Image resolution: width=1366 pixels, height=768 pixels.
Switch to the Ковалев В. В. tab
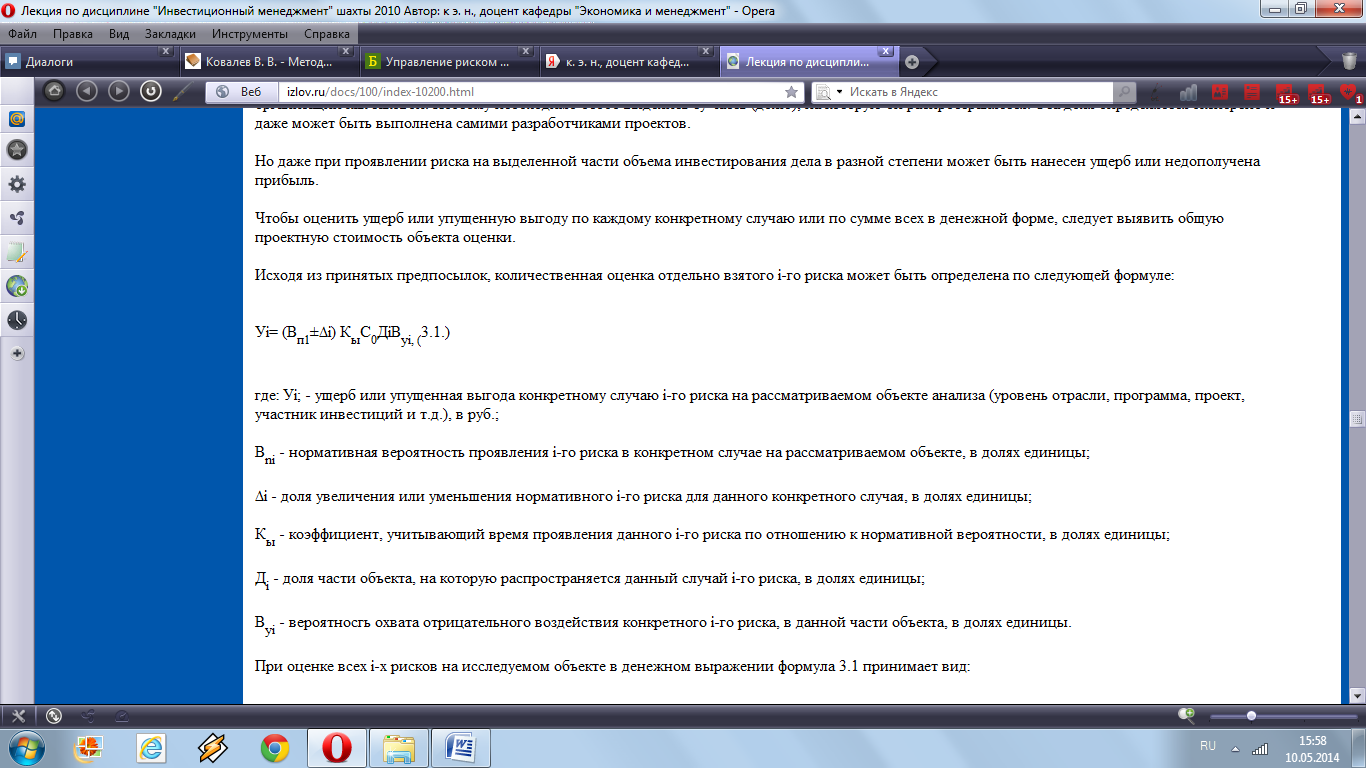coord(269,61)
